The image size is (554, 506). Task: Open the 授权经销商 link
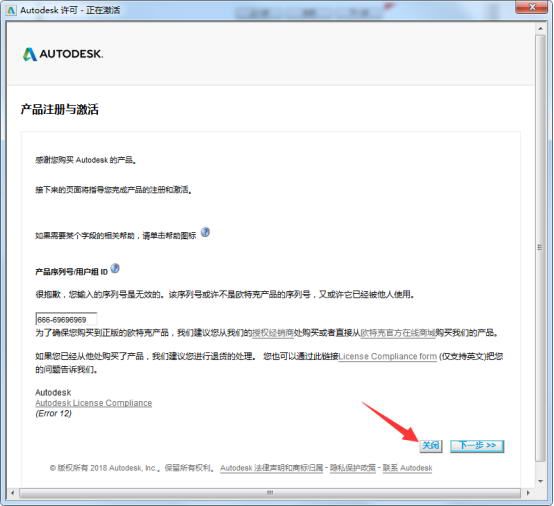[x=272, y=333]
